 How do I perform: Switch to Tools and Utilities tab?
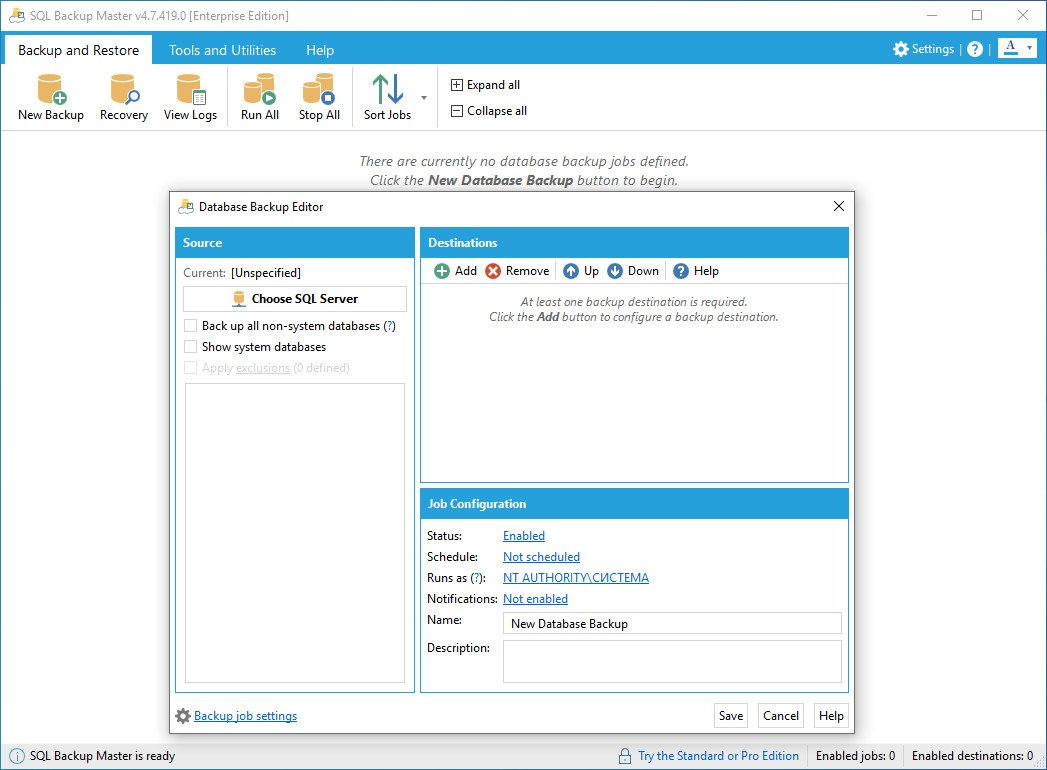coord(222,50)
